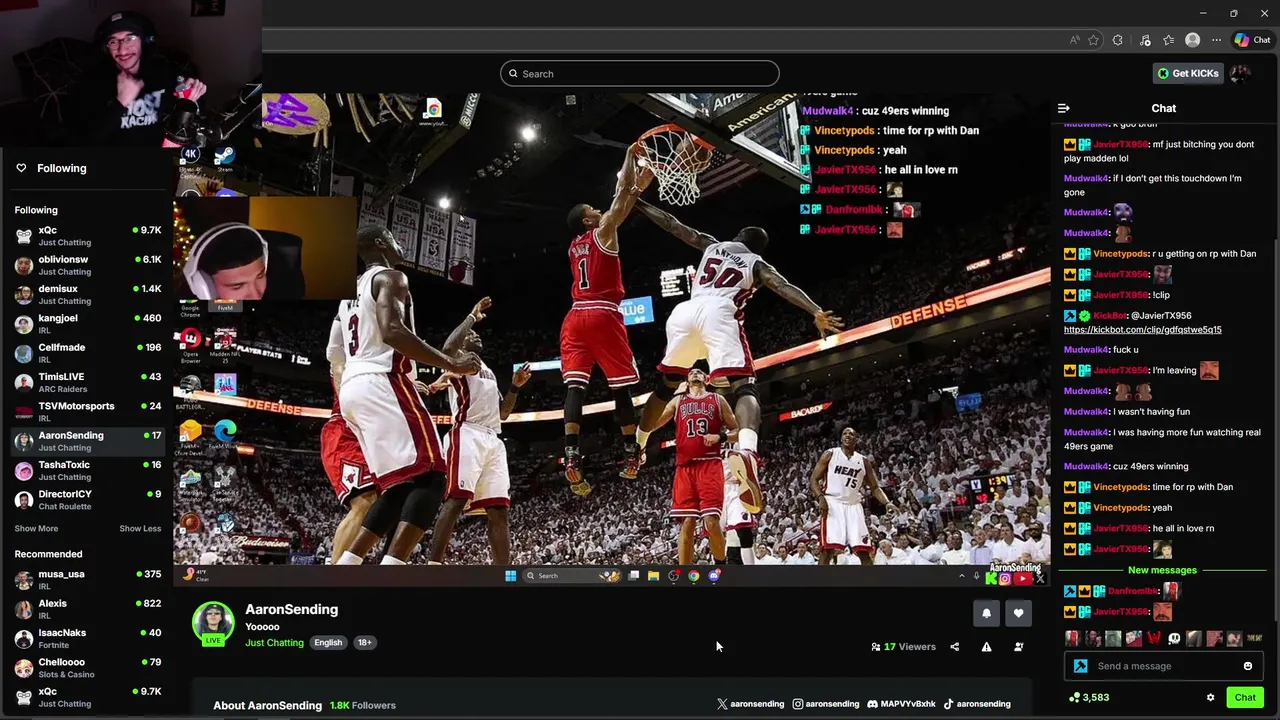Insert the skull emote from quick row
Viewport: 1280px width, 720px height.
[x=1174, y=638]
